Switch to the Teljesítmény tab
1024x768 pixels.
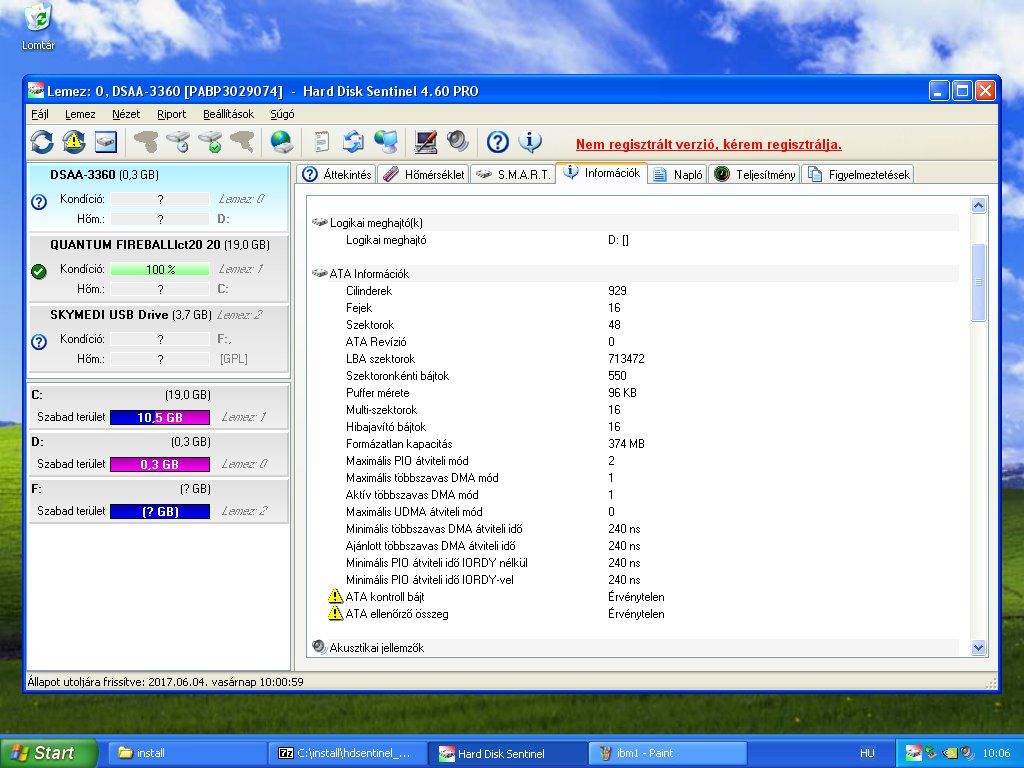click(754, 174)
